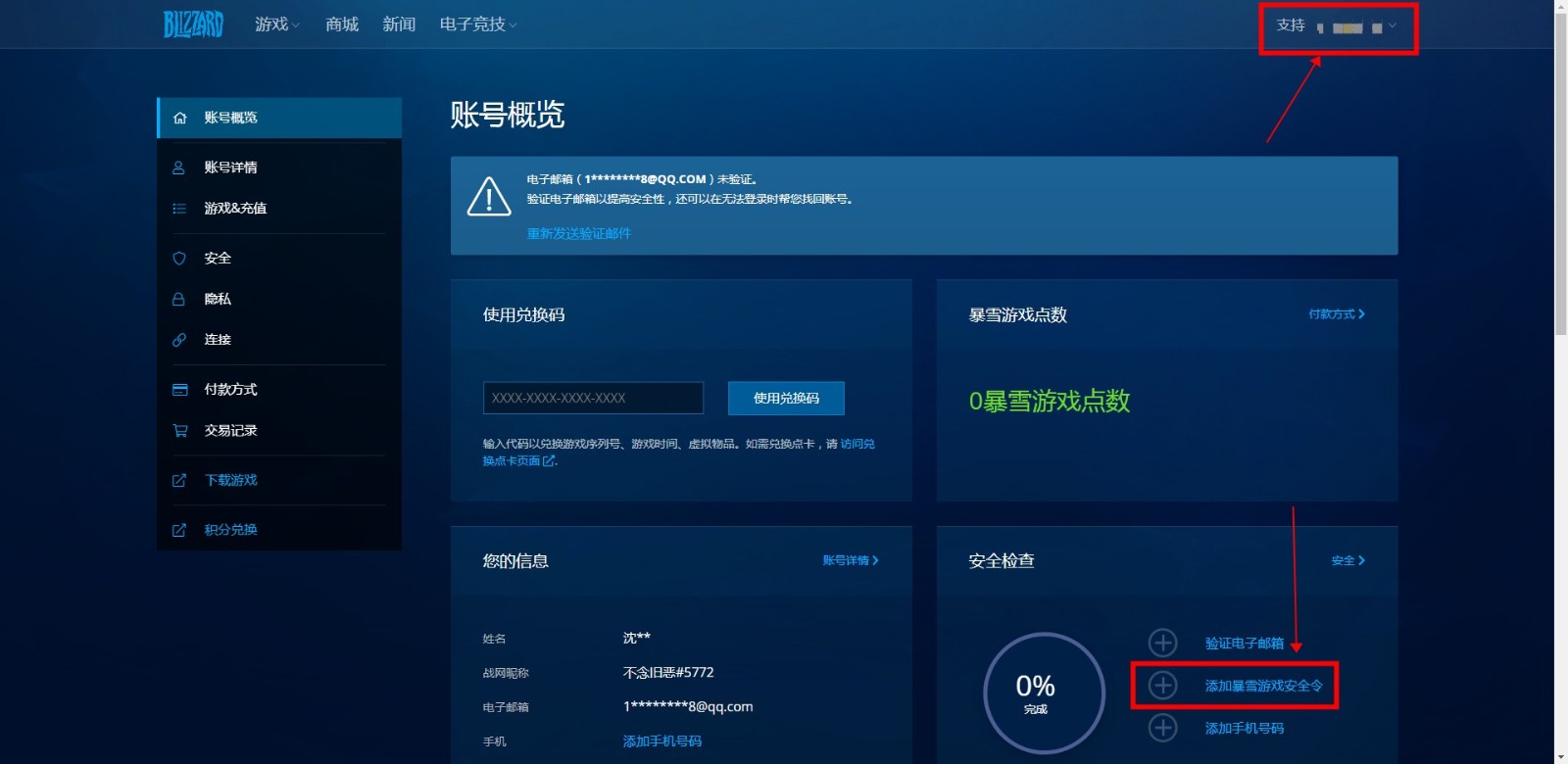Viewport: 1568px width, 764px height.
Task: Open 连接 section in the sidebar
Action: point(279,340)
